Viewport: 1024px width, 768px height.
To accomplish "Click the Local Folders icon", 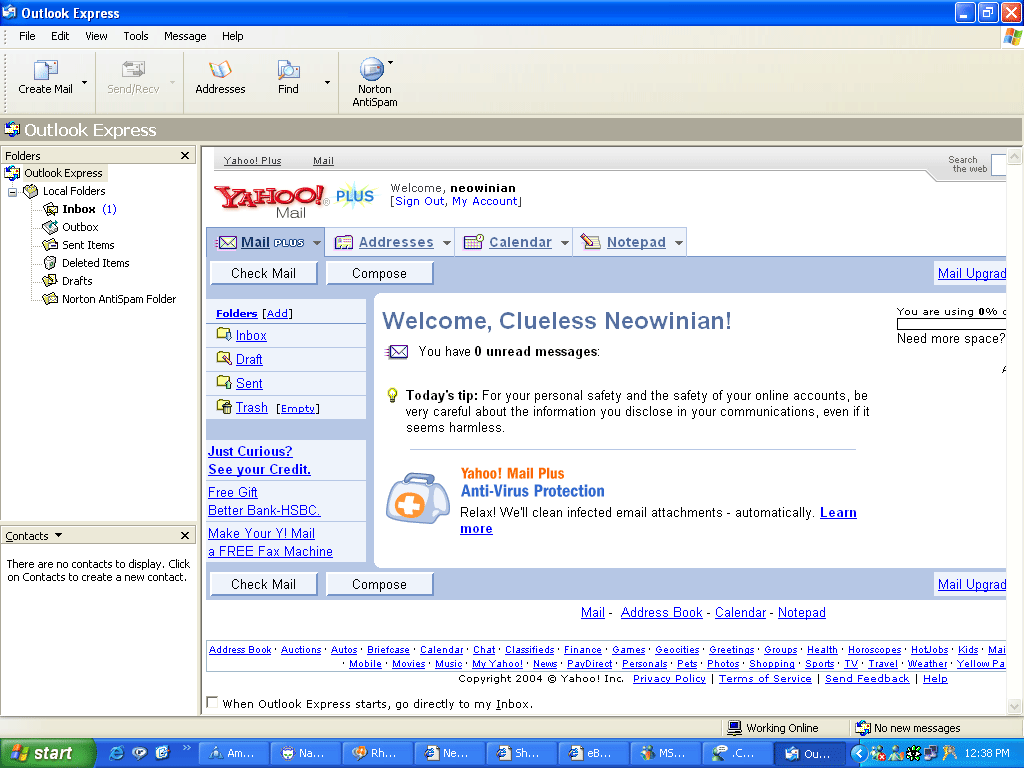I will click(x=31, y=191).
